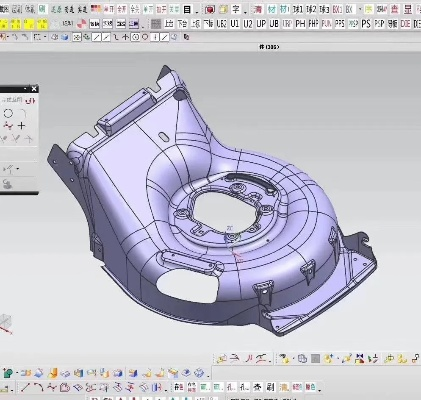The height and width of the screenshot is (400, 421).
Task: Click the 清 toolbar button
Action: click(x=258, y=10)
